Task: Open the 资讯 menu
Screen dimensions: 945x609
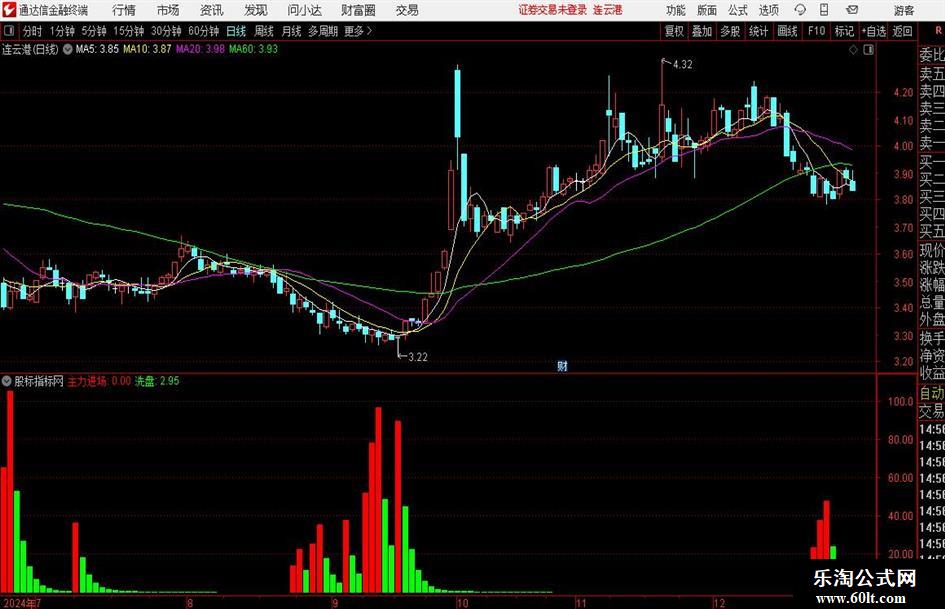Action: (212, 10)
